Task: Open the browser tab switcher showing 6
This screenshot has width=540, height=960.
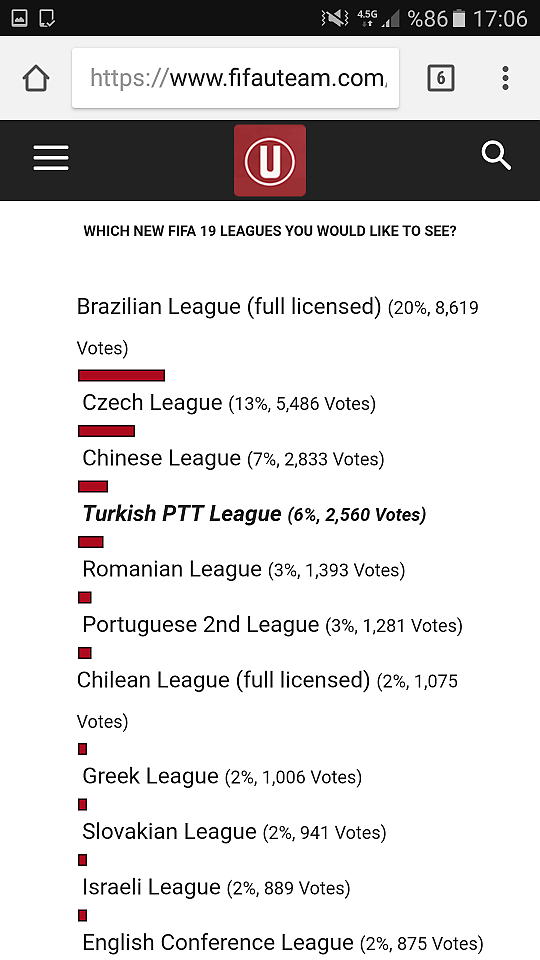Action: coord(440,78)
